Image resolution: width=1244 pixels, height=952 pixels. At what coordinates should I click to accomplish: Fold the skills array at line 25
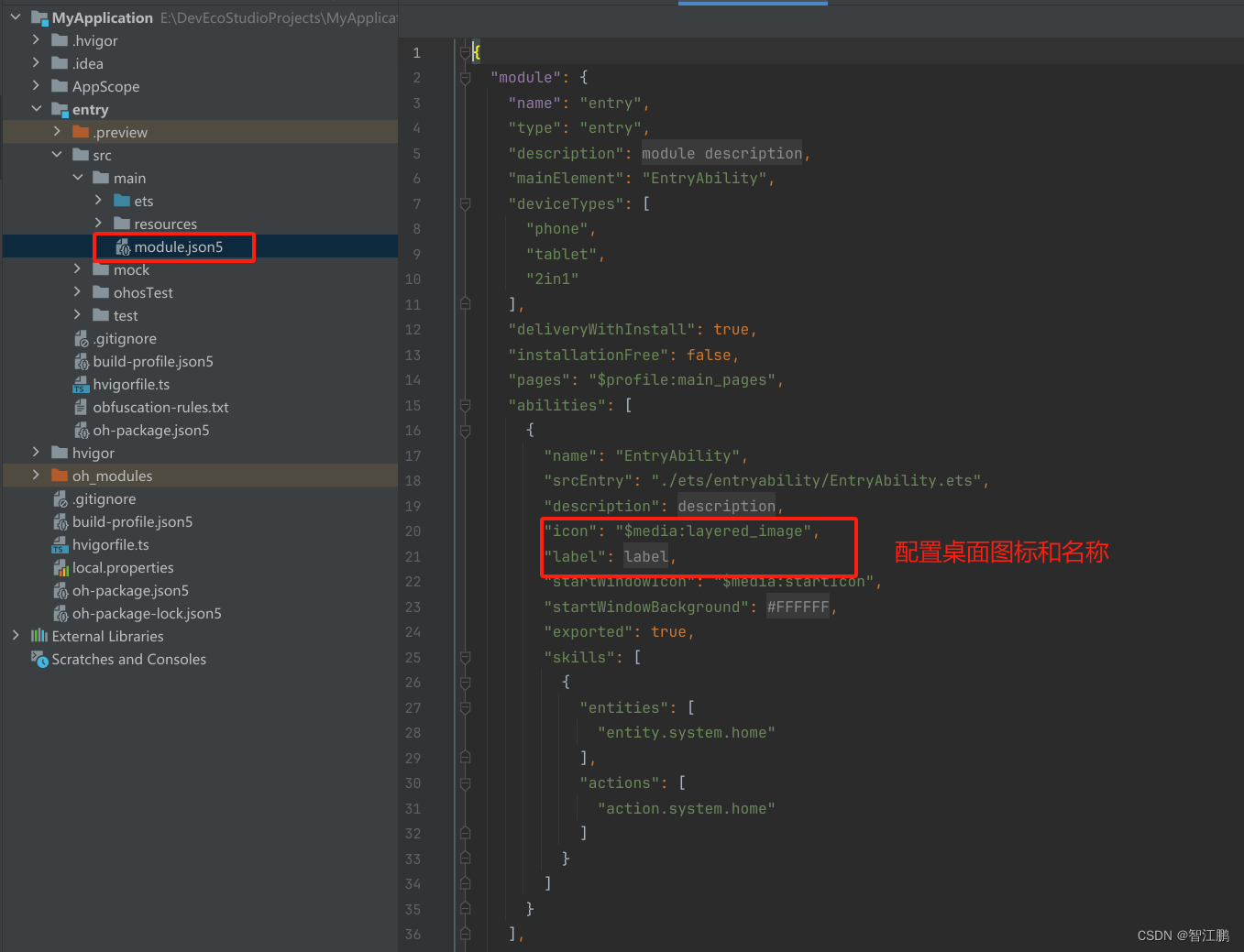(465, 657)
